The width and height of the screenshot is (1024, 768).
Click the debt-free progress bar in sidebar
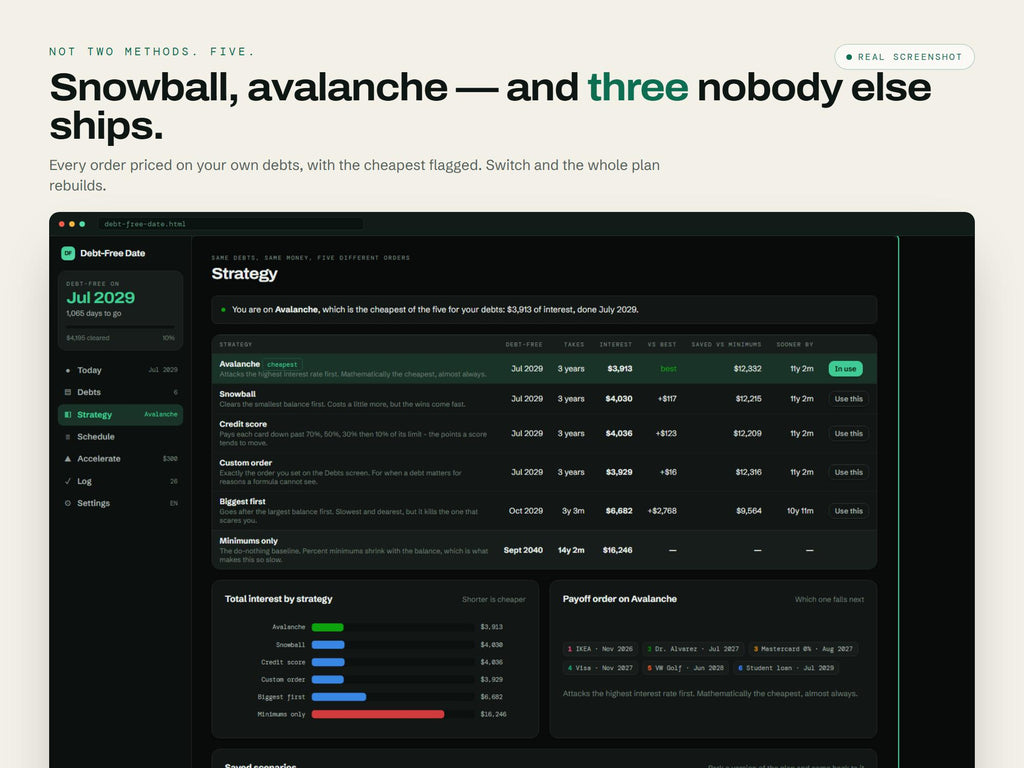[x=120, y=328]
